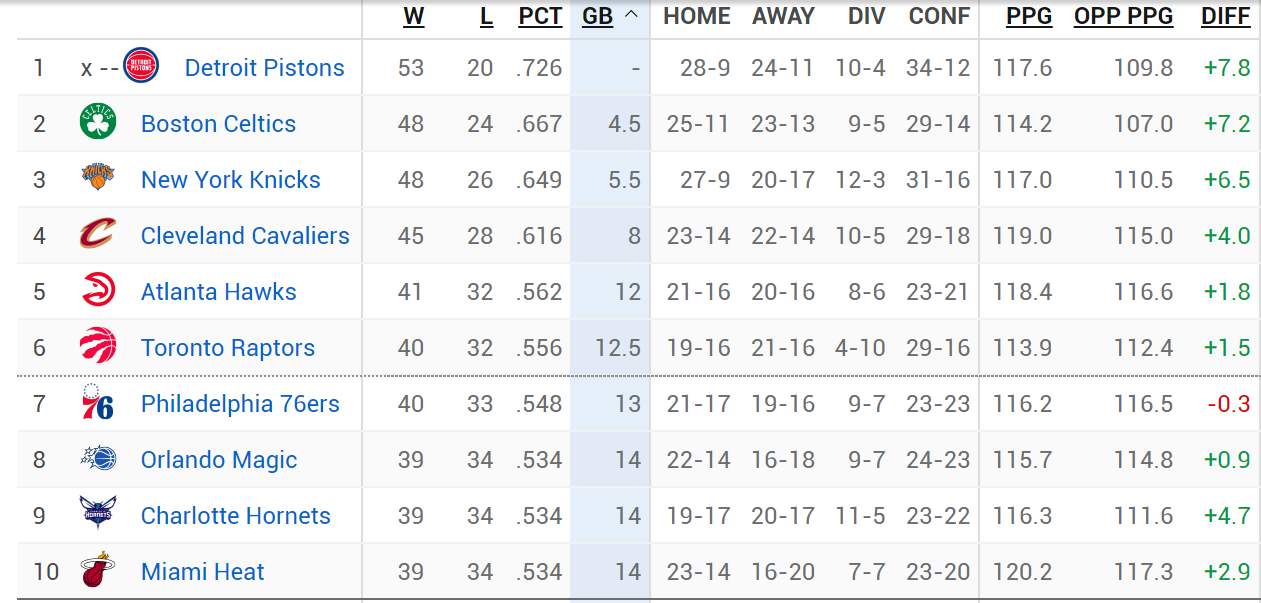Click the Miami Heat logo icon
This screenshot has height=603, width=1261.
point(97,571)
